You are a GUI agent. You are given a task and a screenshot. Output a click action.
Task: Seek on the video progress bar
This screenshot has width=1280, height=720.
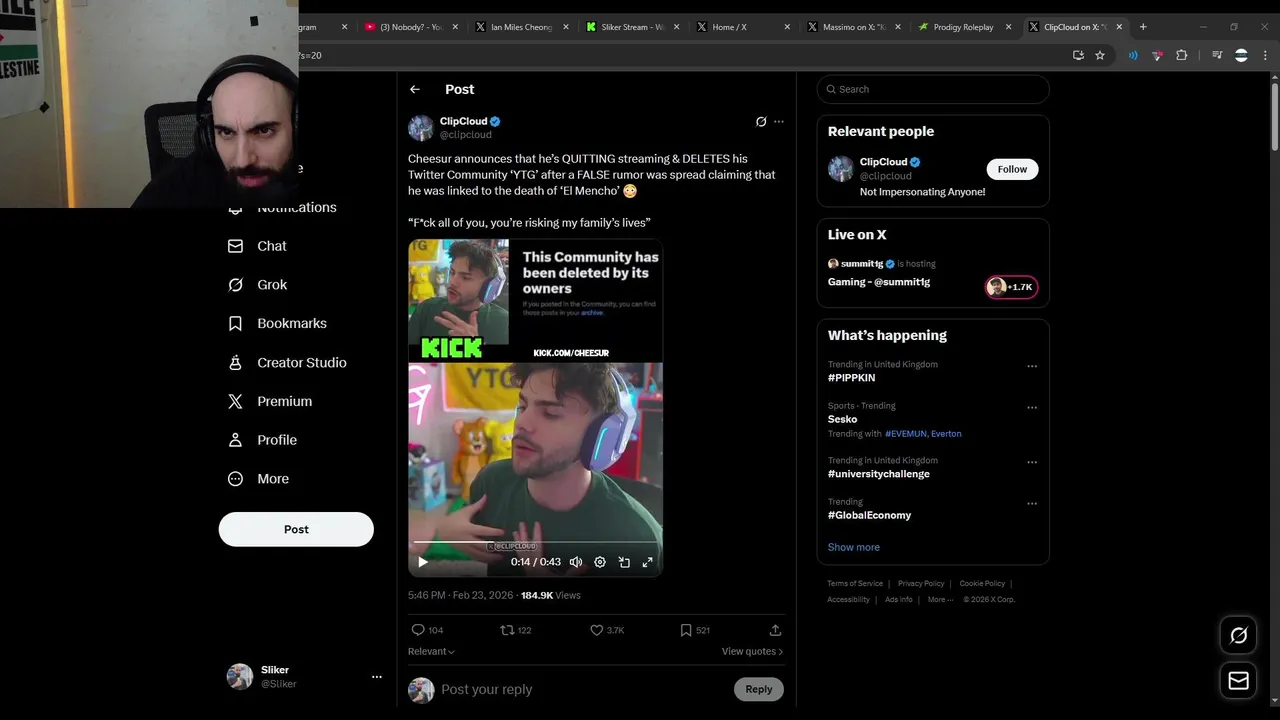point(535,543)
